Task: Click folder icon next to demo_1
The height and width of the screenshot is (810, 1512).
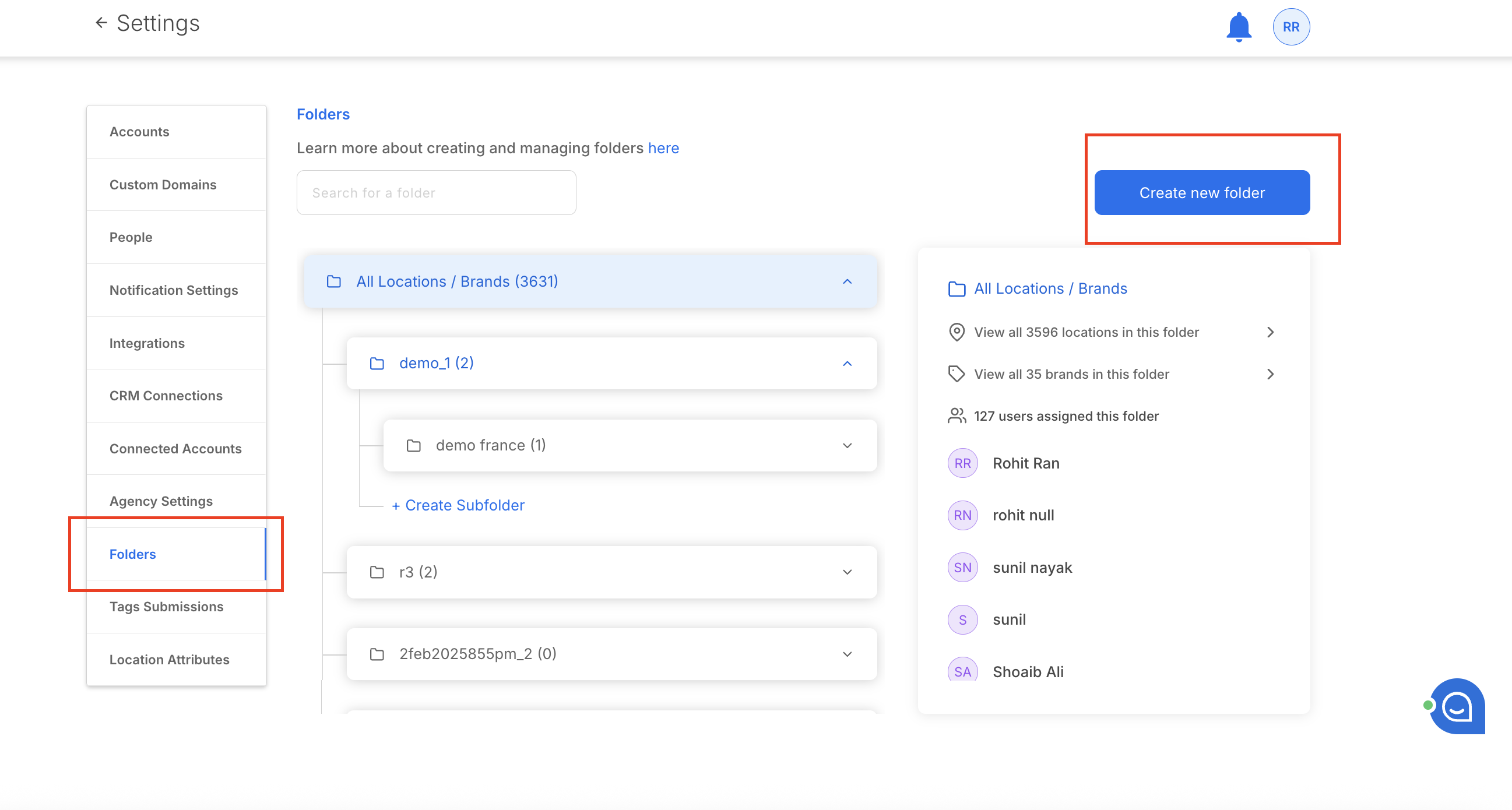Action: point(377,363)
